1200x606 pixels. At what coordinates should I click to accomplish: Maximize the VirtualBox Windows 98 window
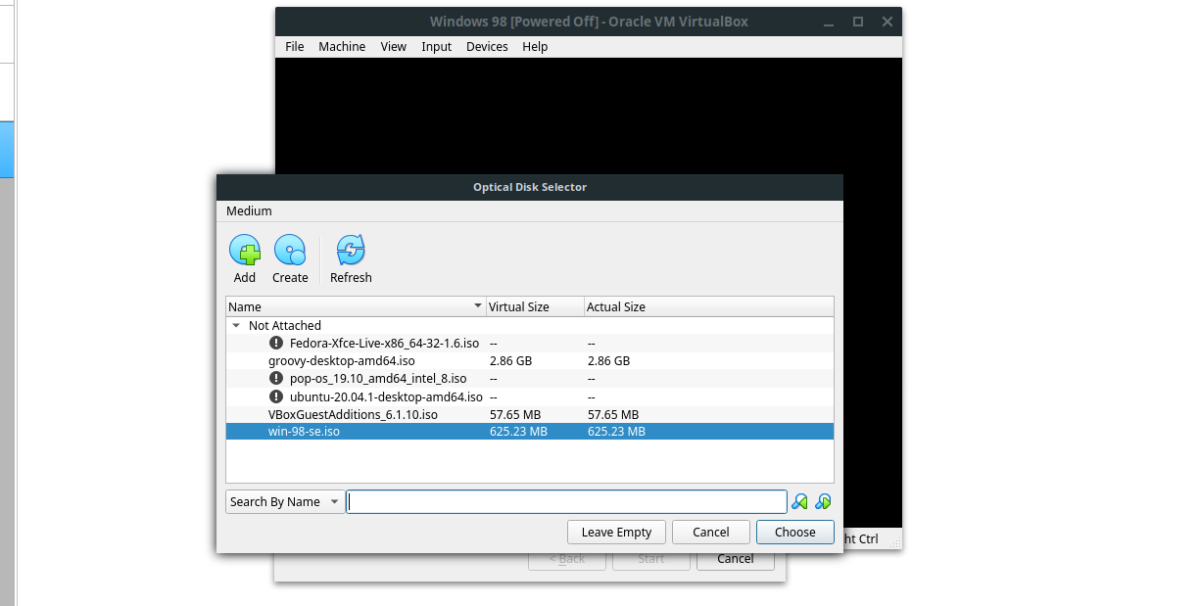pos(858,22)
